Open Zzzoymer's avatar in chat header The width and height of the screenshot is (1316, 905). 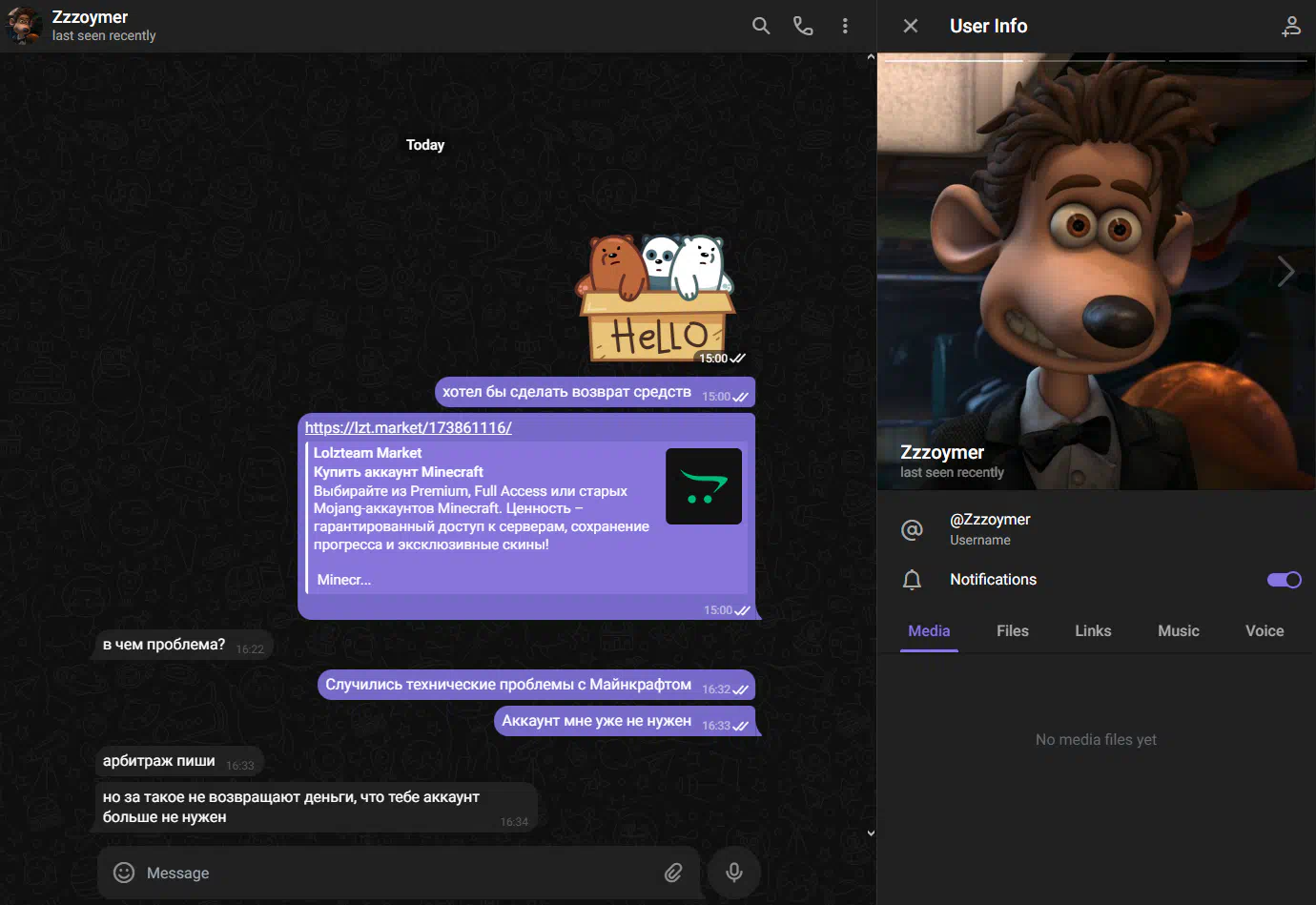click(x=24, y=26)
